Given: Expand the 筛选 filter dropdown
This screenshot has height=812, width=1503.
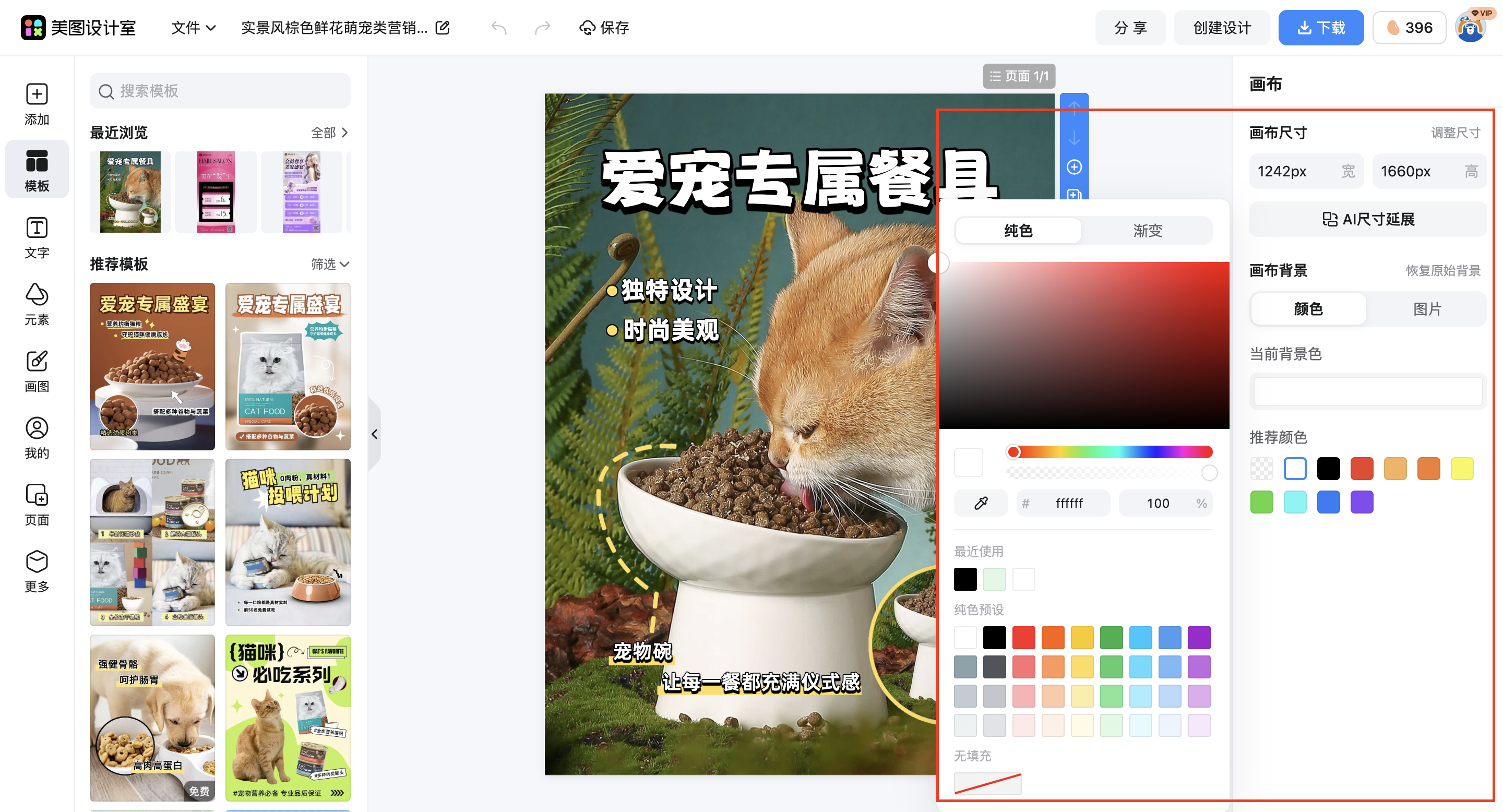Looking at the screenshot, I should pyautogui.click(x=330, y=264).
